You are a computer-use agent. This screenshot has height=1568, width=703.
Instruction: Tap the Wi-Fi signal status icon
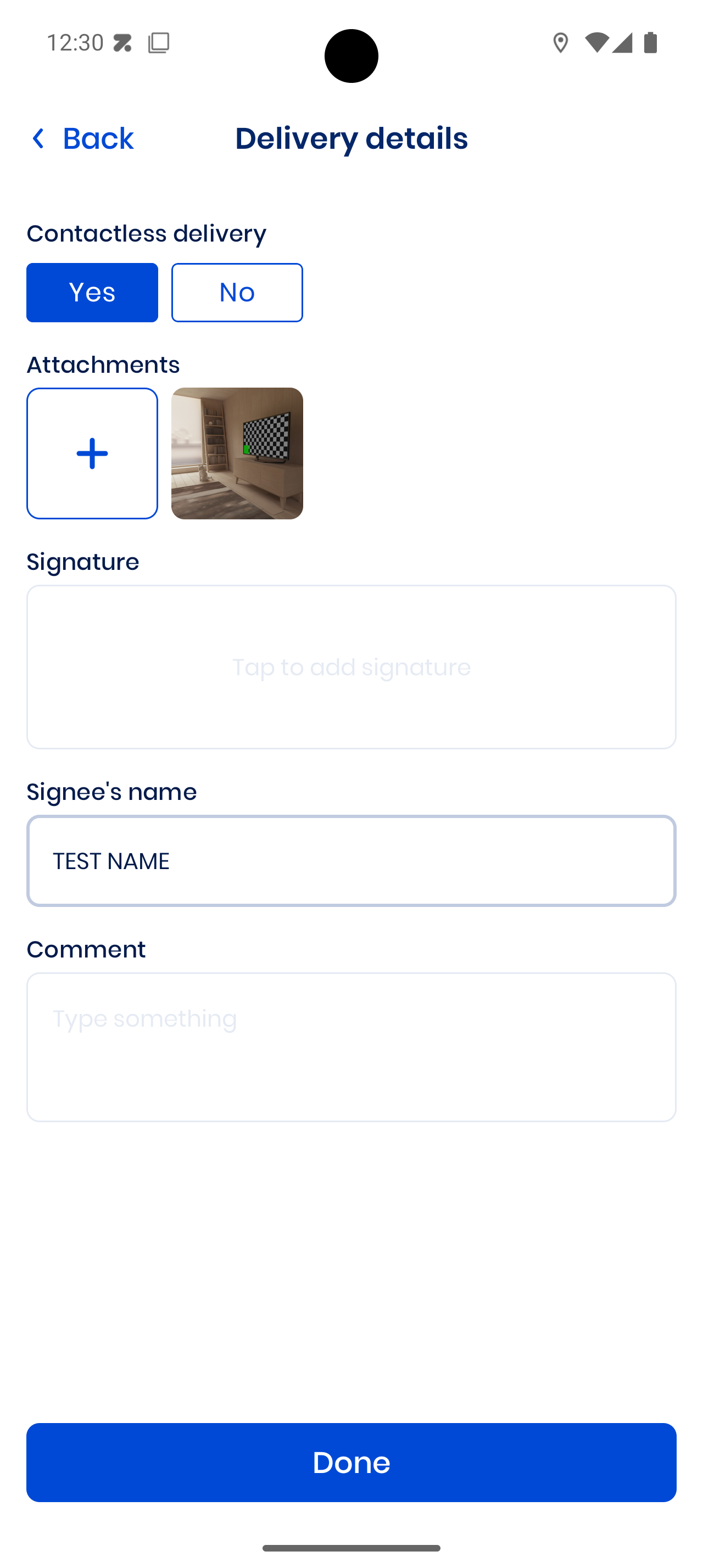(x=596, y=43)
